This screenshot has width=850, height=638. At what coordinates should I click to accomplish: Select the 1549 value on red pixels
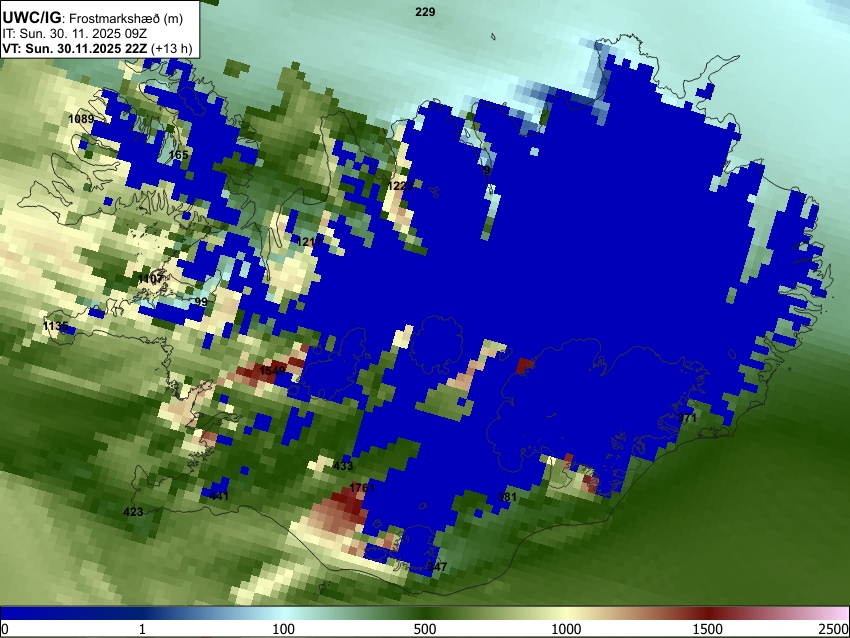click(x=272, y=371)
